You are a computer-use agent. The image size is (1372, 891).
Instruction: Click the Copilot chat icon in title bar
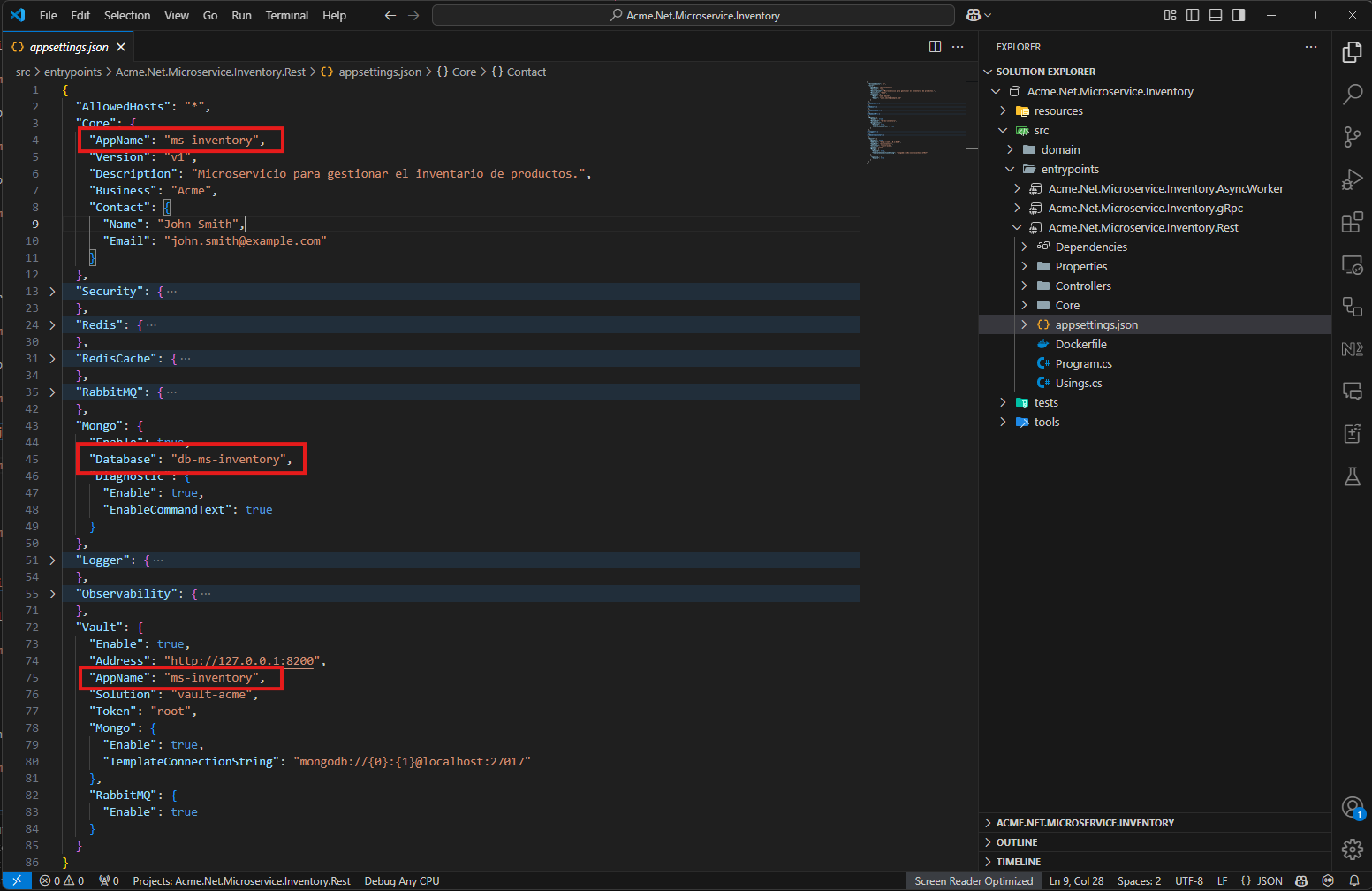tap(974, 15)
